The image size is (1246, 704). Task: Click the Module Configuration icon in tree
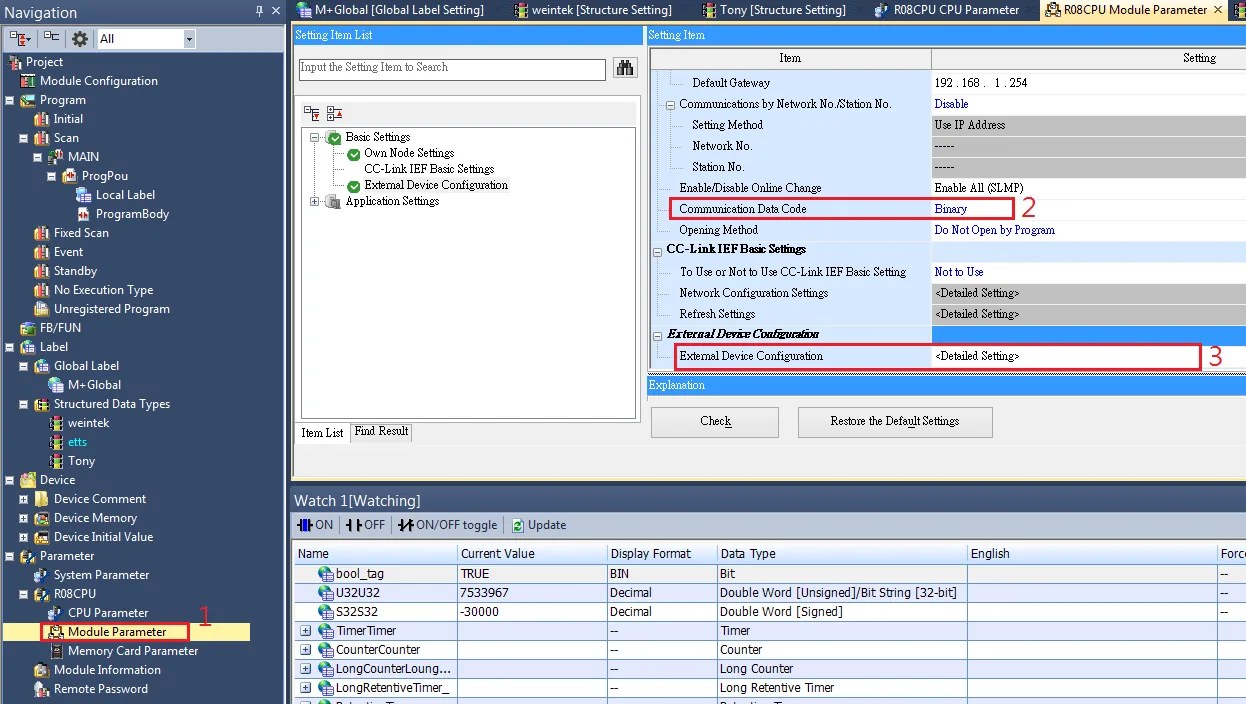27,81
